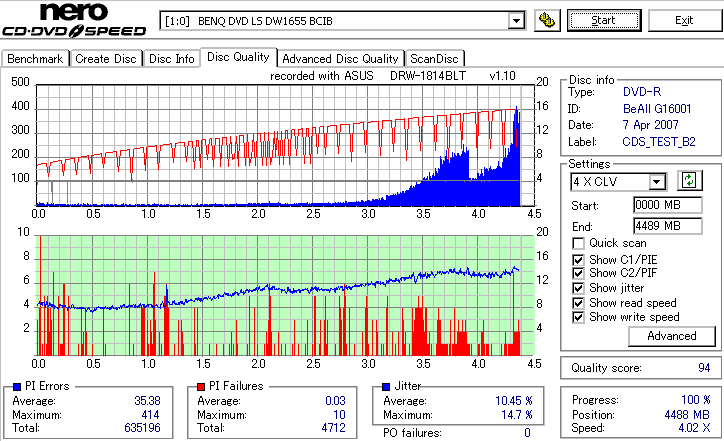The width and height of the screenshot is (724, 441).
Task: Click the Start position field 0000 MB
Action: (668, 205)
